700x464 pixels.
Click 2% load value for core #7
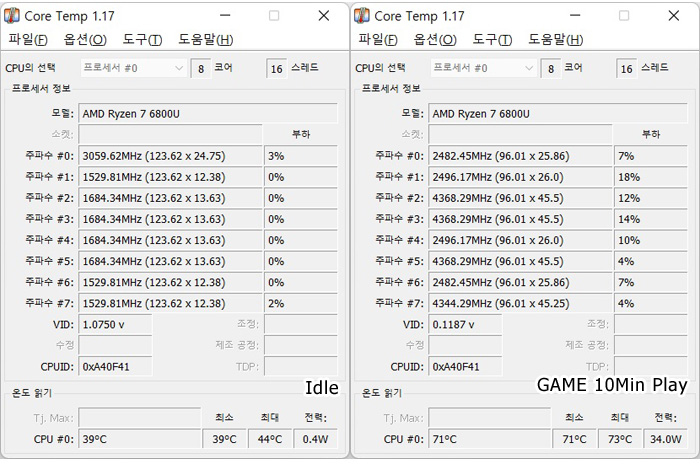pos(301,304)
